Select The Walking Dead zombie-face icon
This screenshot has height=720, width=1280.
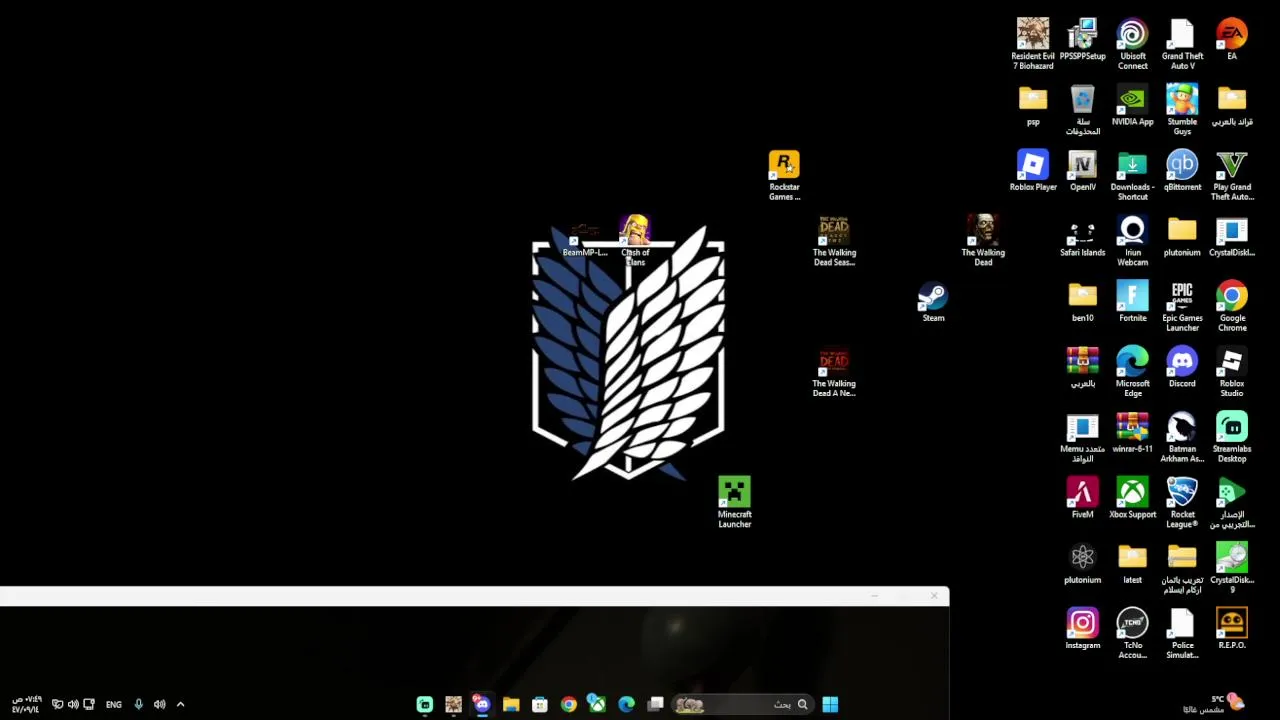click(x=983, y=241)
